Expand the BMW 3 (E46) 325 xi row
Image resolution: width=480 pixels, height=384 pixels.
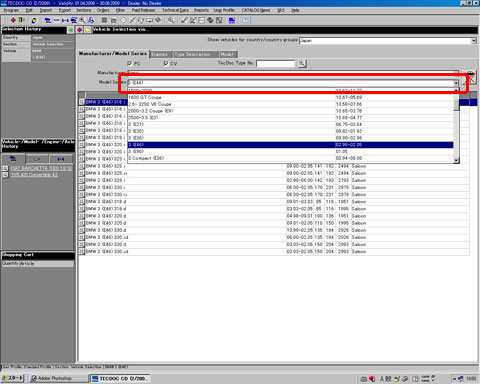82,173
